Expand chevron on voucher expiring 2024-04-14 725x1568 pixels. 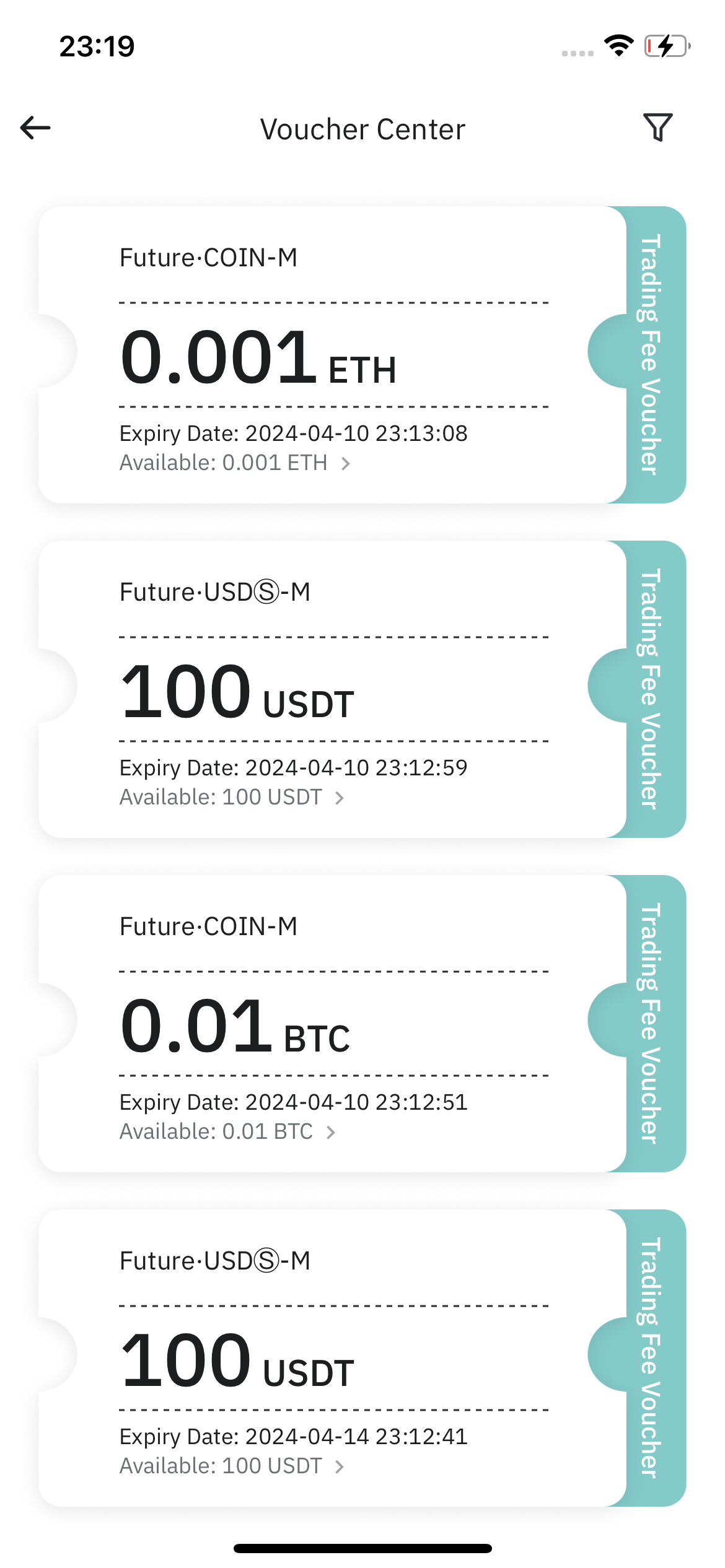coord(340,1466)
